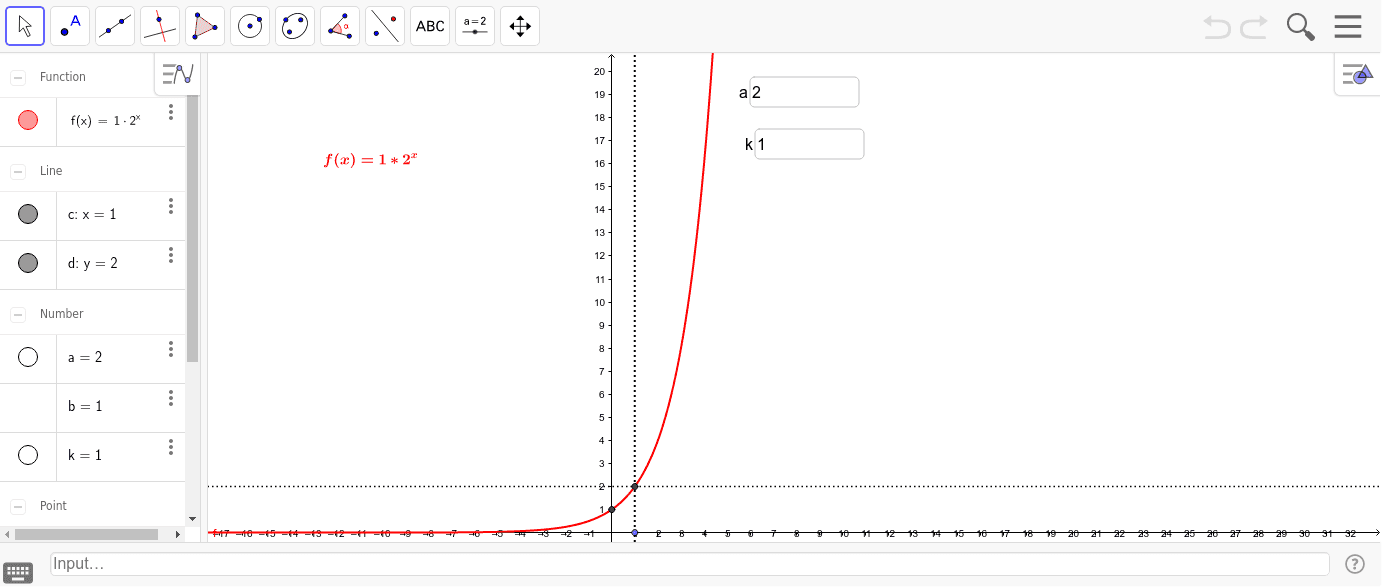Open the Graphics view style bar
Viewport: 1382px width, 587px height.
pyautogui.click(x=1357, y=74)
